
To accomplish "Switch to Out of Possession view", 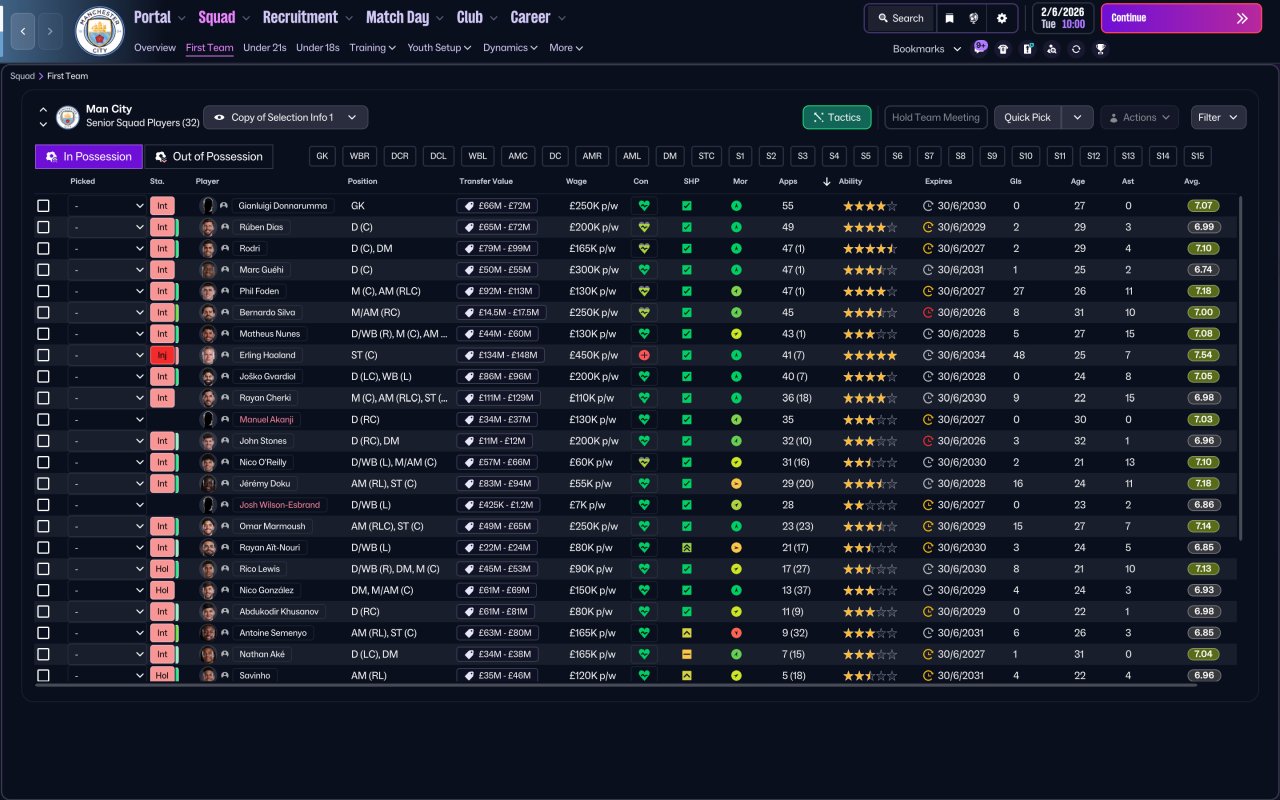I will click(209, 156).
